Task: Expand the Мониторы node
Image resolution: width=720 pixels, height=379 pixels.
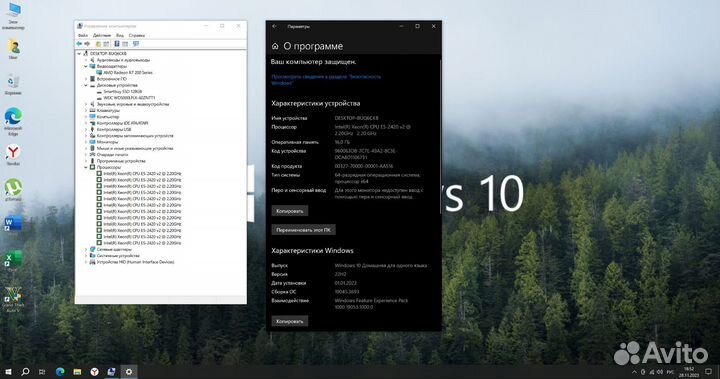Action: tap(86, 142)
